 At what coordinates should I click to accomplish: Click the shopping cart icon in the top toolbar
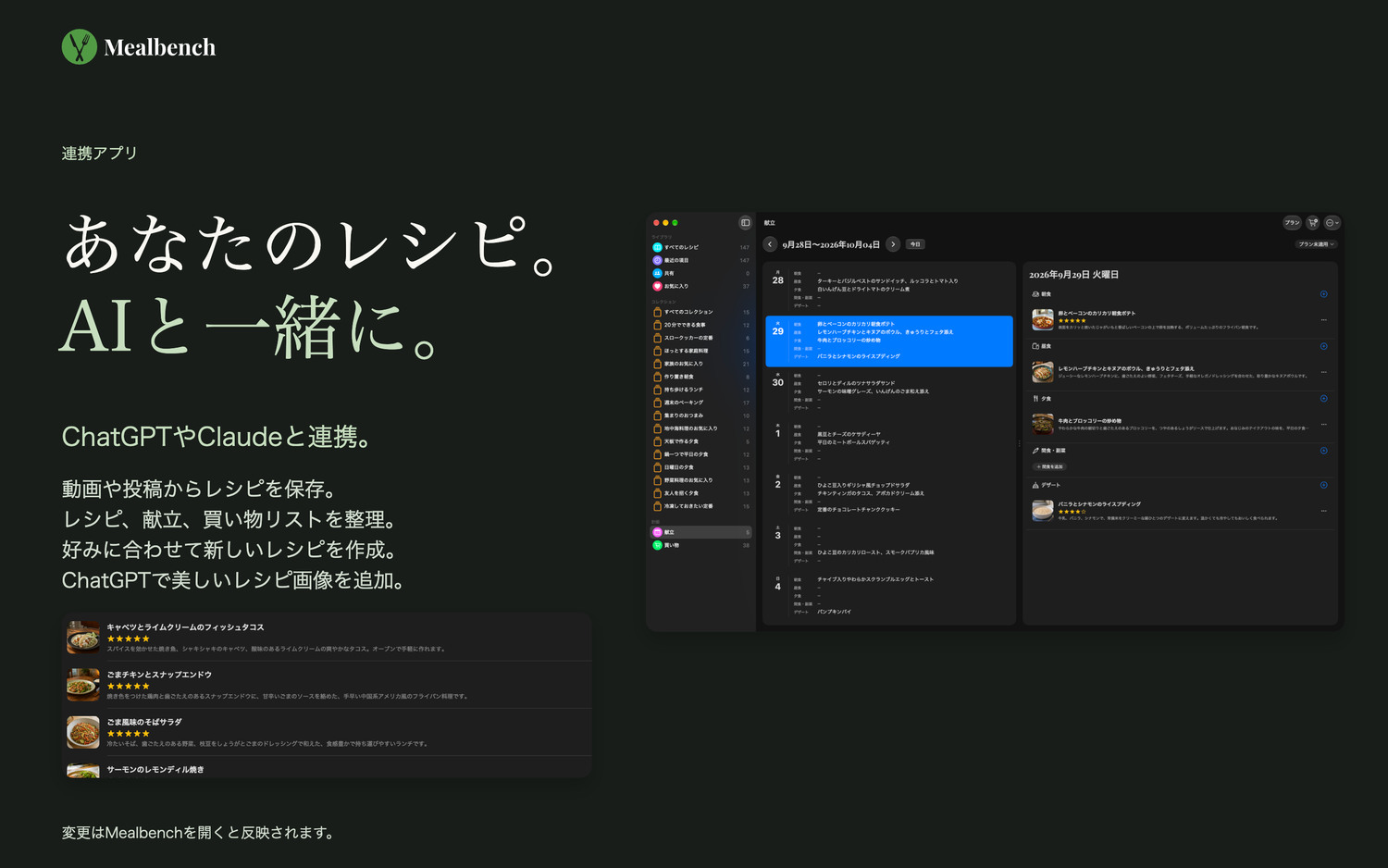[1312, 223]
